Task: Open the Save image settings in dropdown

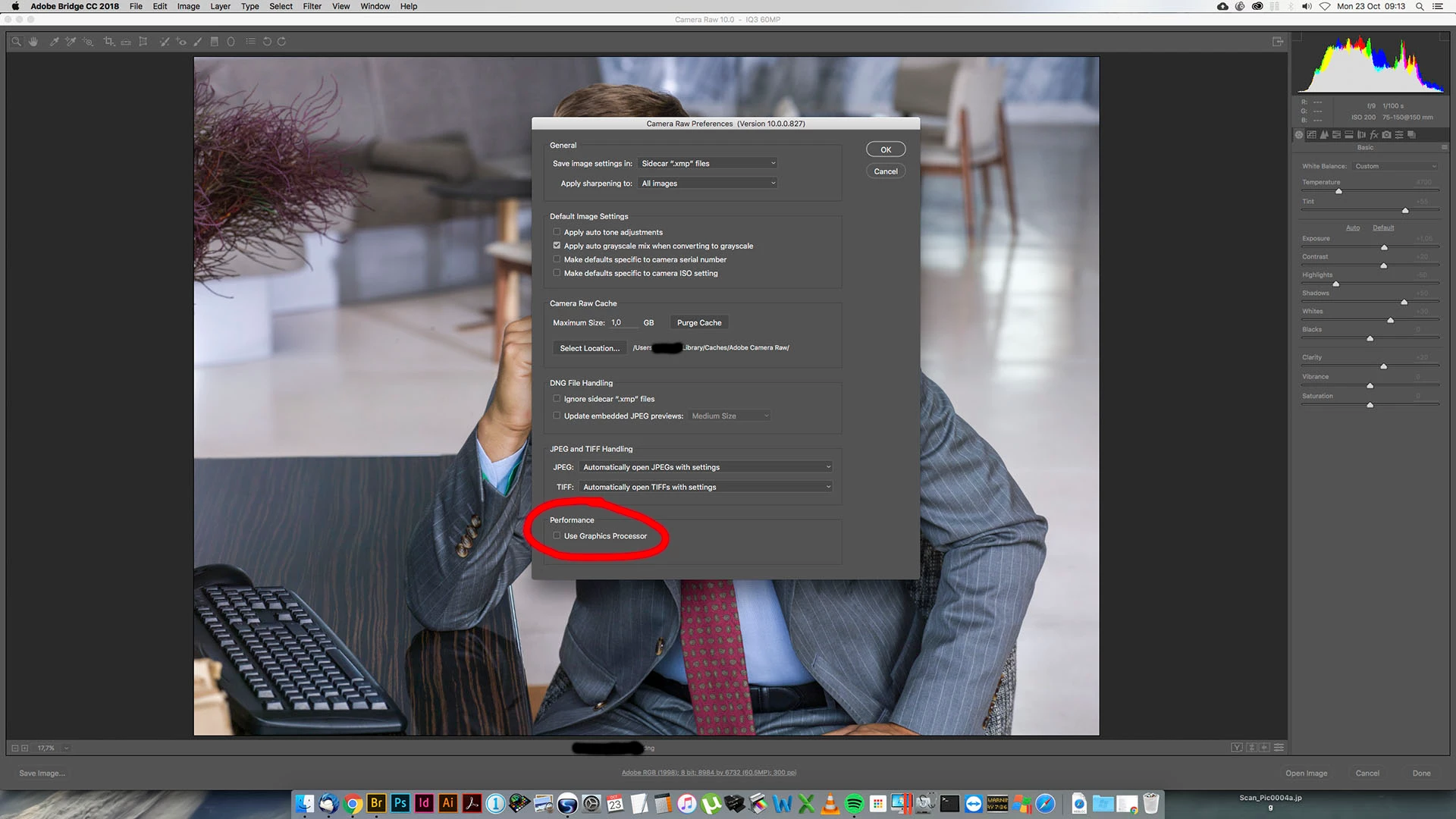Action: click(708, 164)
